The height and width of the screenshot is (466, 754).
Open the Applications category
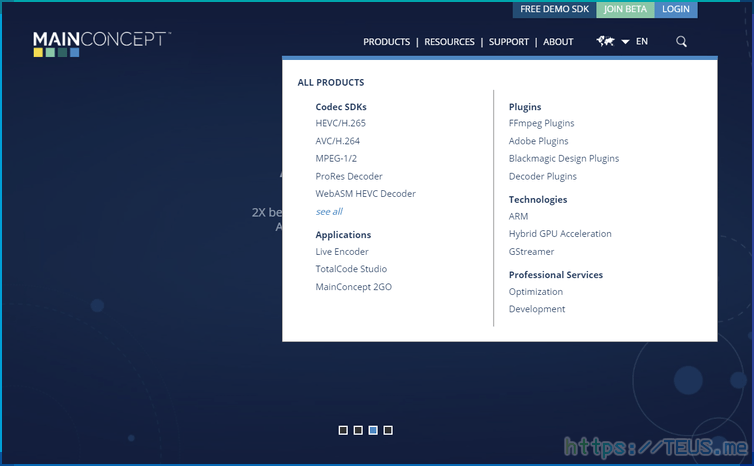pyautogui.click(x=343, y=235)
